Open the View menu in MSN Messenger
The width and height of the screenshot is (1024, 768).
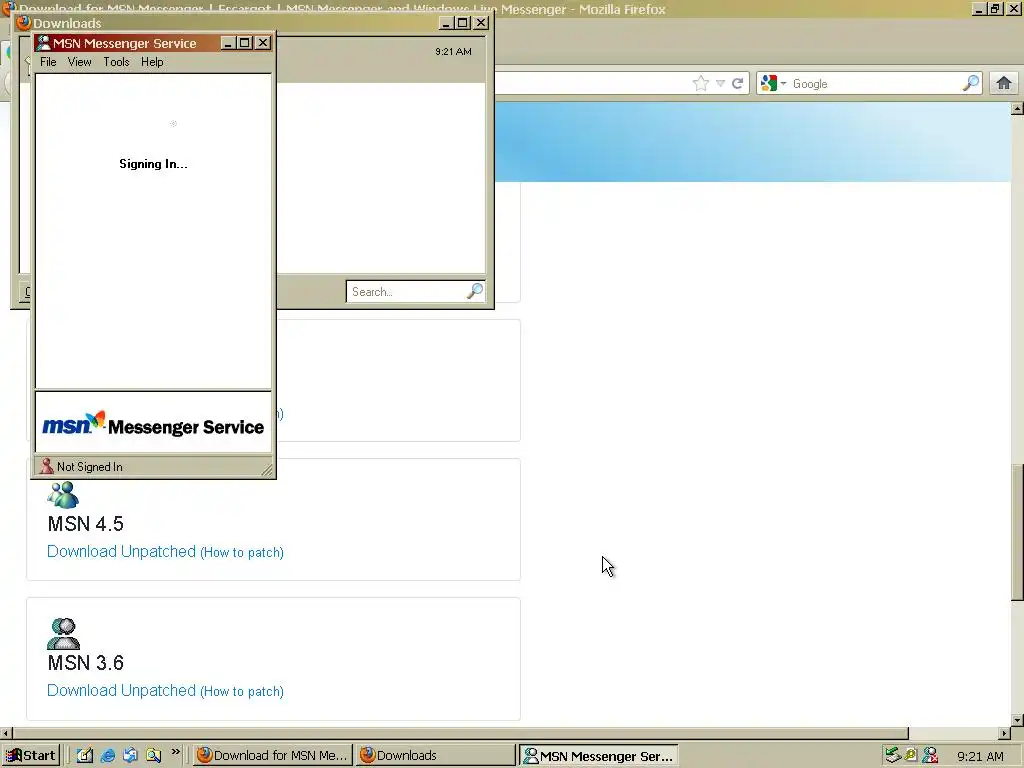[80, 62]
